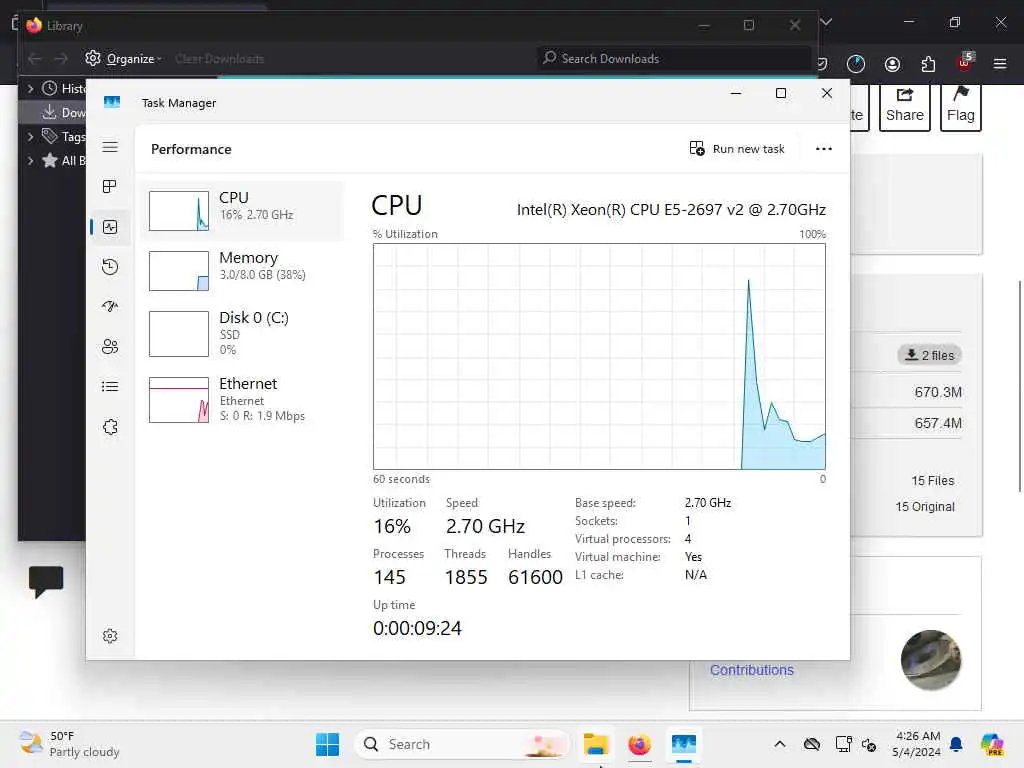
Task: Open Task Manager navigation hamburger menu
Action: click(110, 147)
